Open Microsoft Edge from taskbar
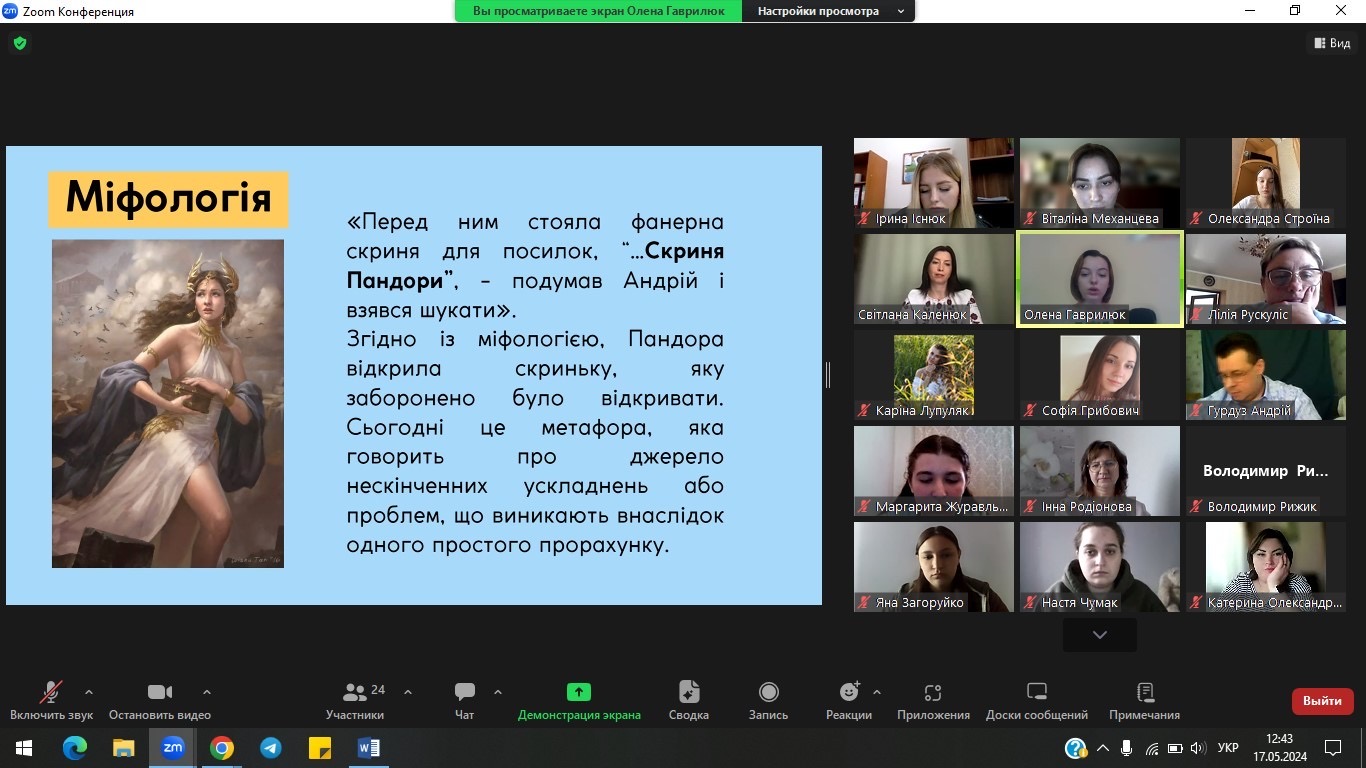The width and height of the screenshot is (1366, 768). point(75,748)
